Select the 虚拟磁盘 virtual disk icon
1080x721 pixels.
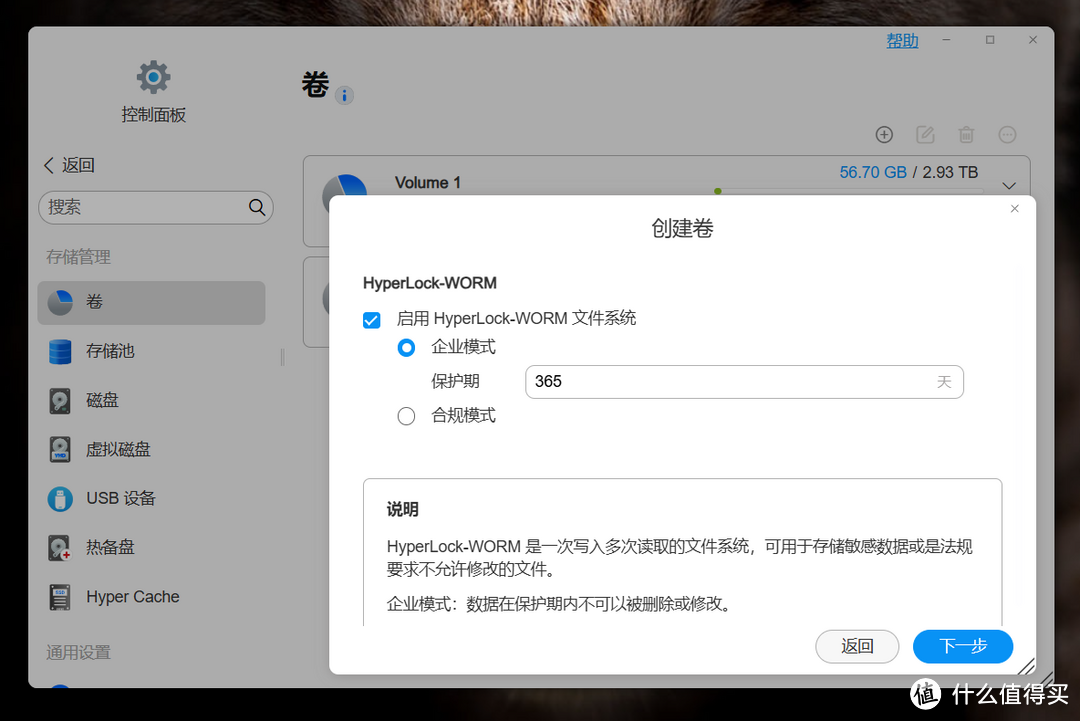tap(60, 449)
